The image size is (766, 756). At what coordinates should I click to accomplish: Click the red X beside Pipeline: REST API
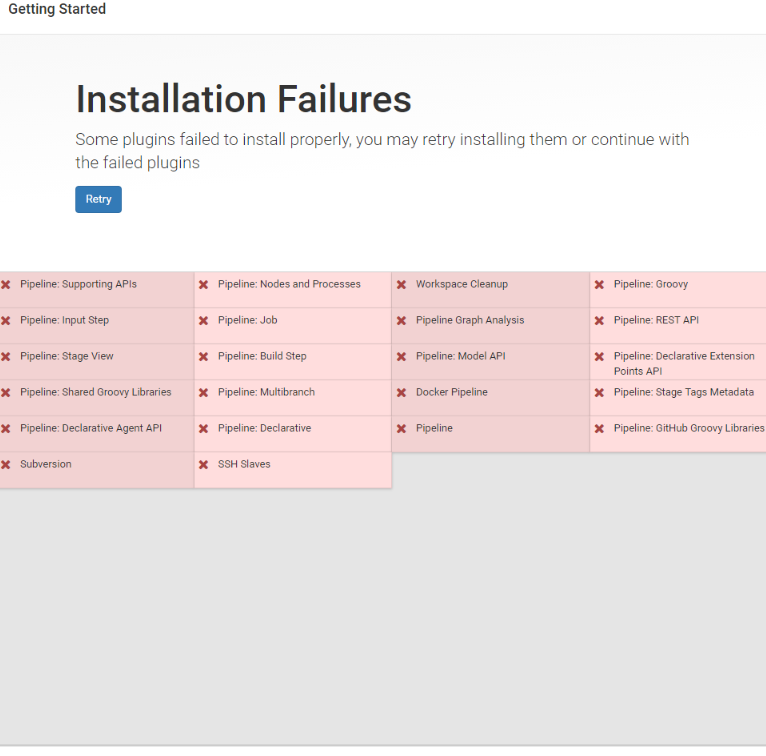(x=600, y=321)
